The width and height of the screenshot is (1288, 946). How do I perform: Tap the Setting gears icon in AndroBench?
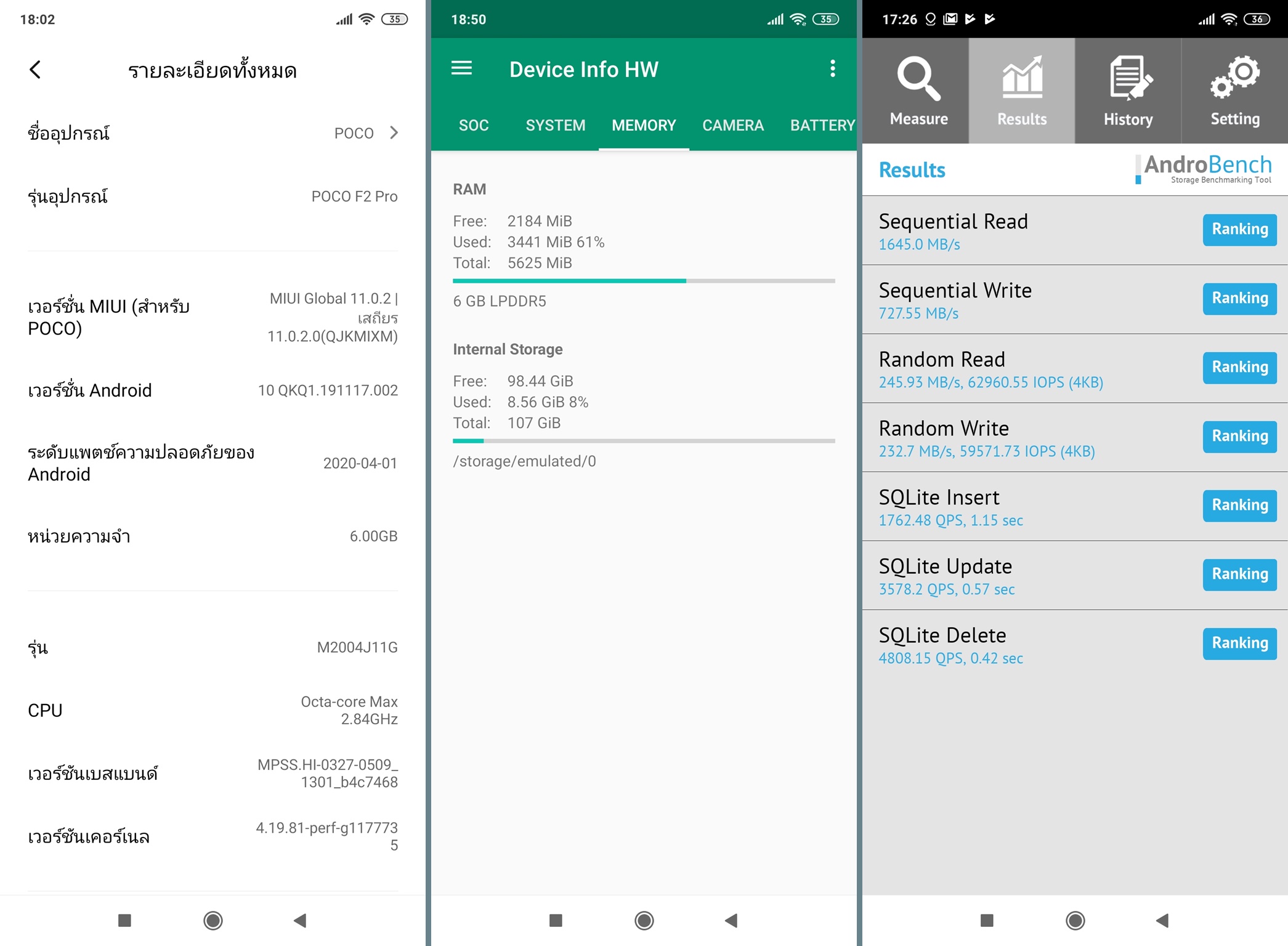1234,78
